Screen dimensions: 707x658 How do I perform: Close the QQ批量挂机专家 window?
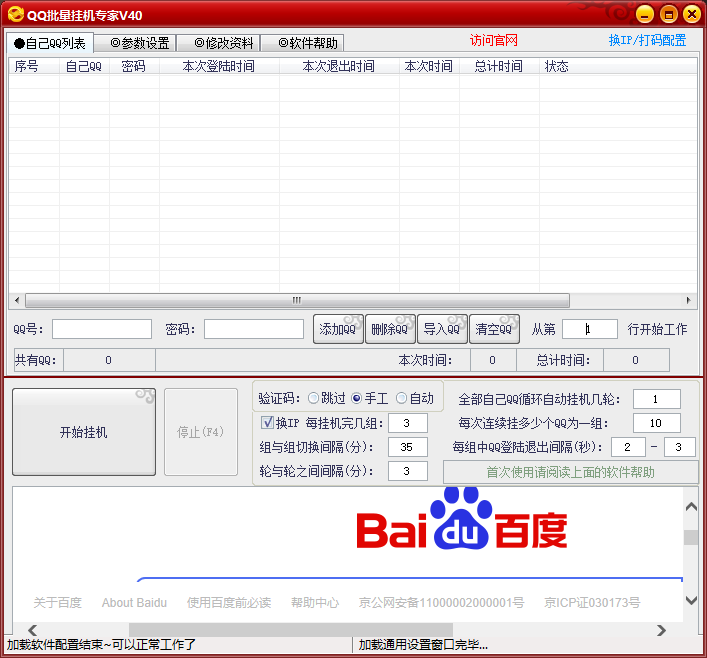tap(692, 14)
